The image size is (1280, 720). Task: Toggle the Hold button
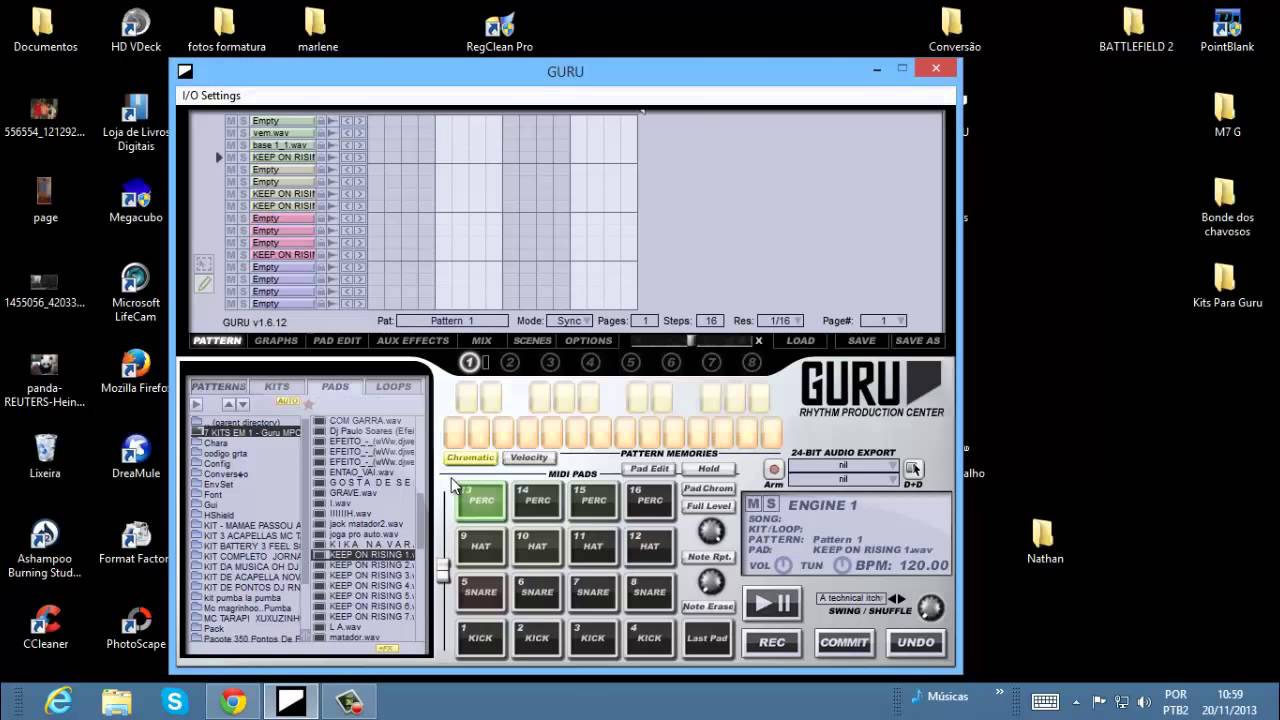pos(708,469)
